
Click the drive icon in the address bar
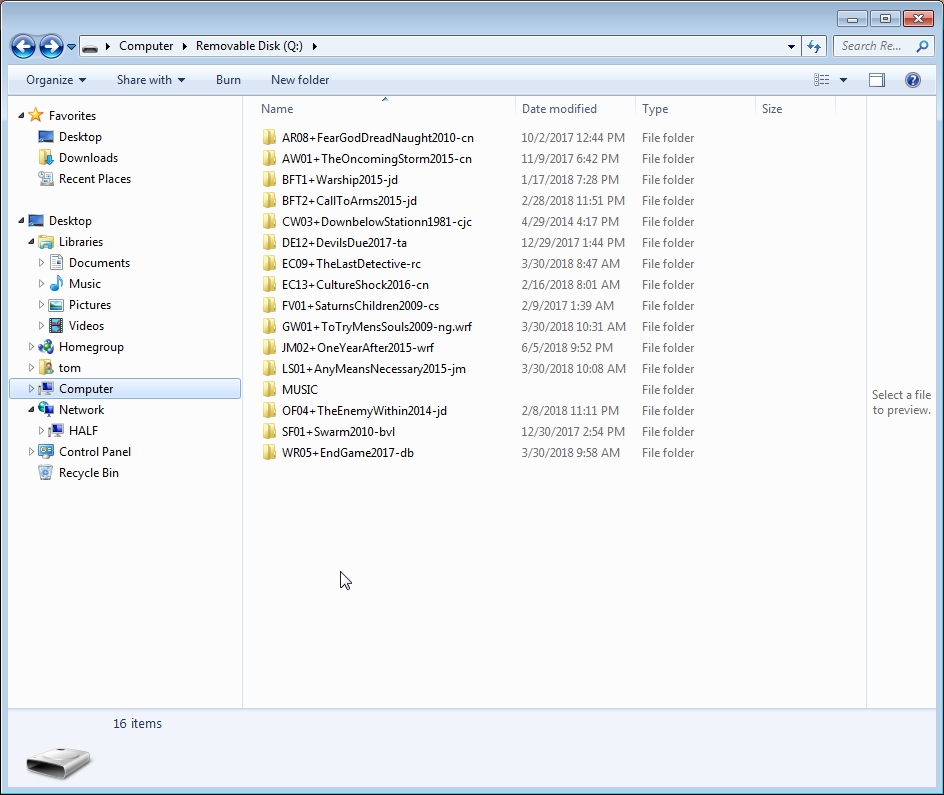click(x=90, y=47)
